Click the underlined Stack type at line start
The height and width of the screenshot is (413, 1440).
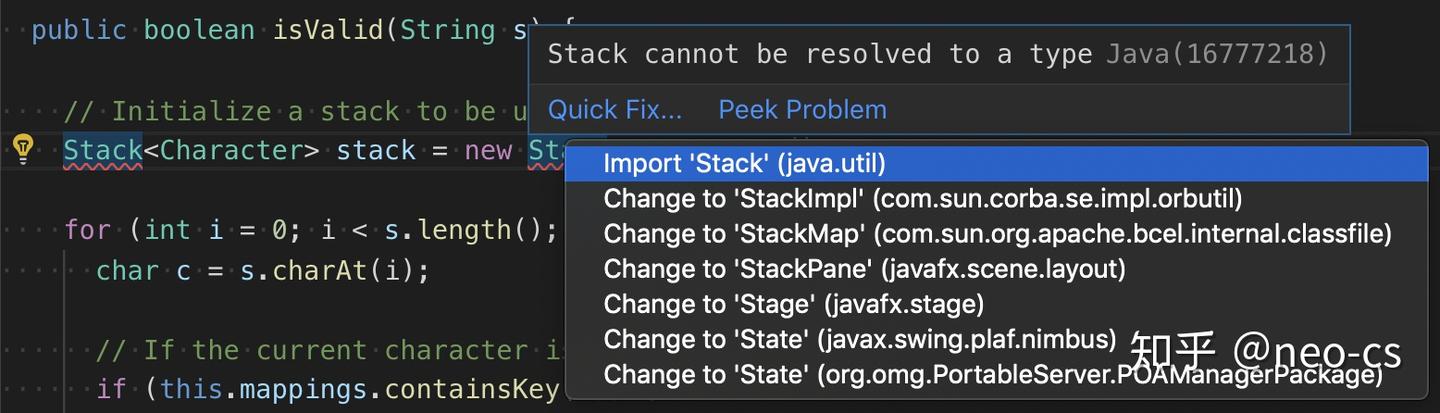[102, 151]
